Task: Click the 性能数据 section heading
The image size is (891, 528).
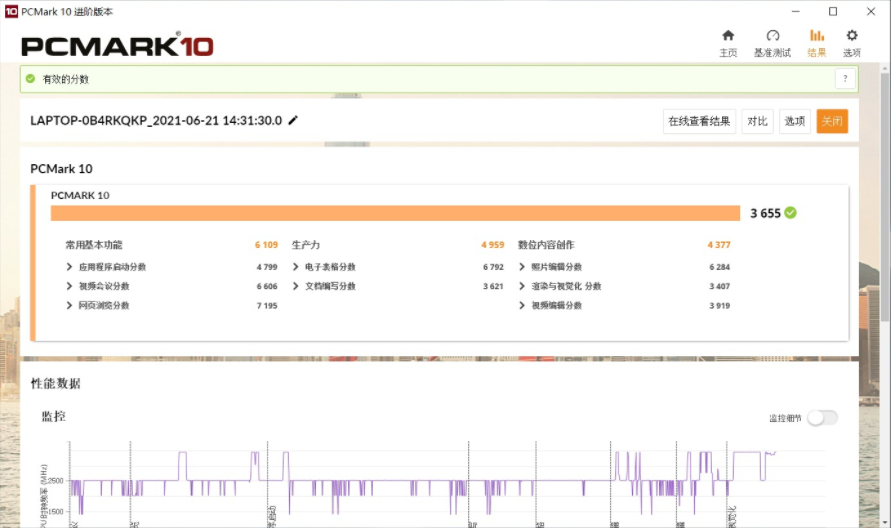Action: coord(56,384)
